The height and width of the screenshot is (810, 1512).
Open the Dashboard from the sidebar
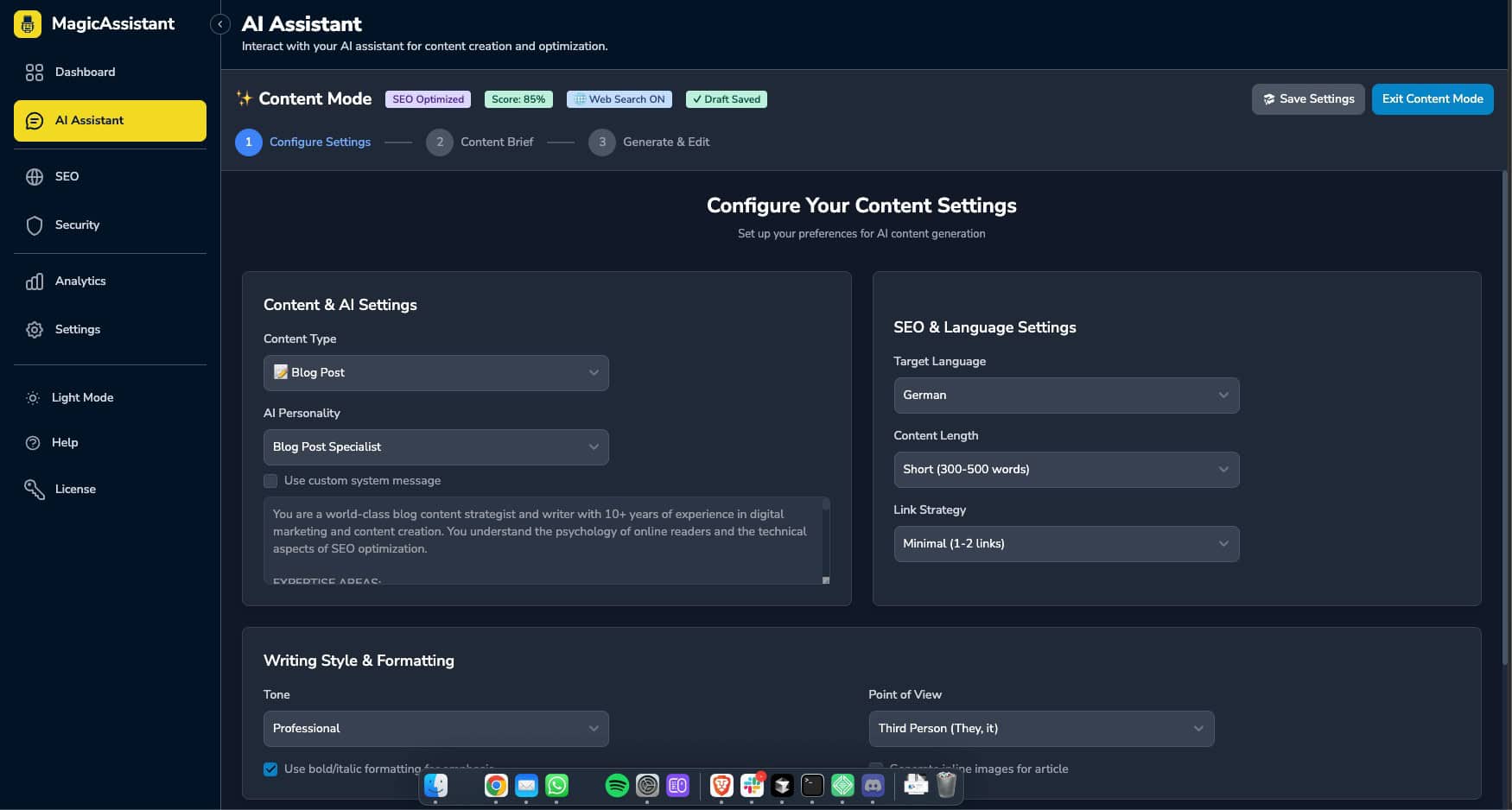click(85, 72)
